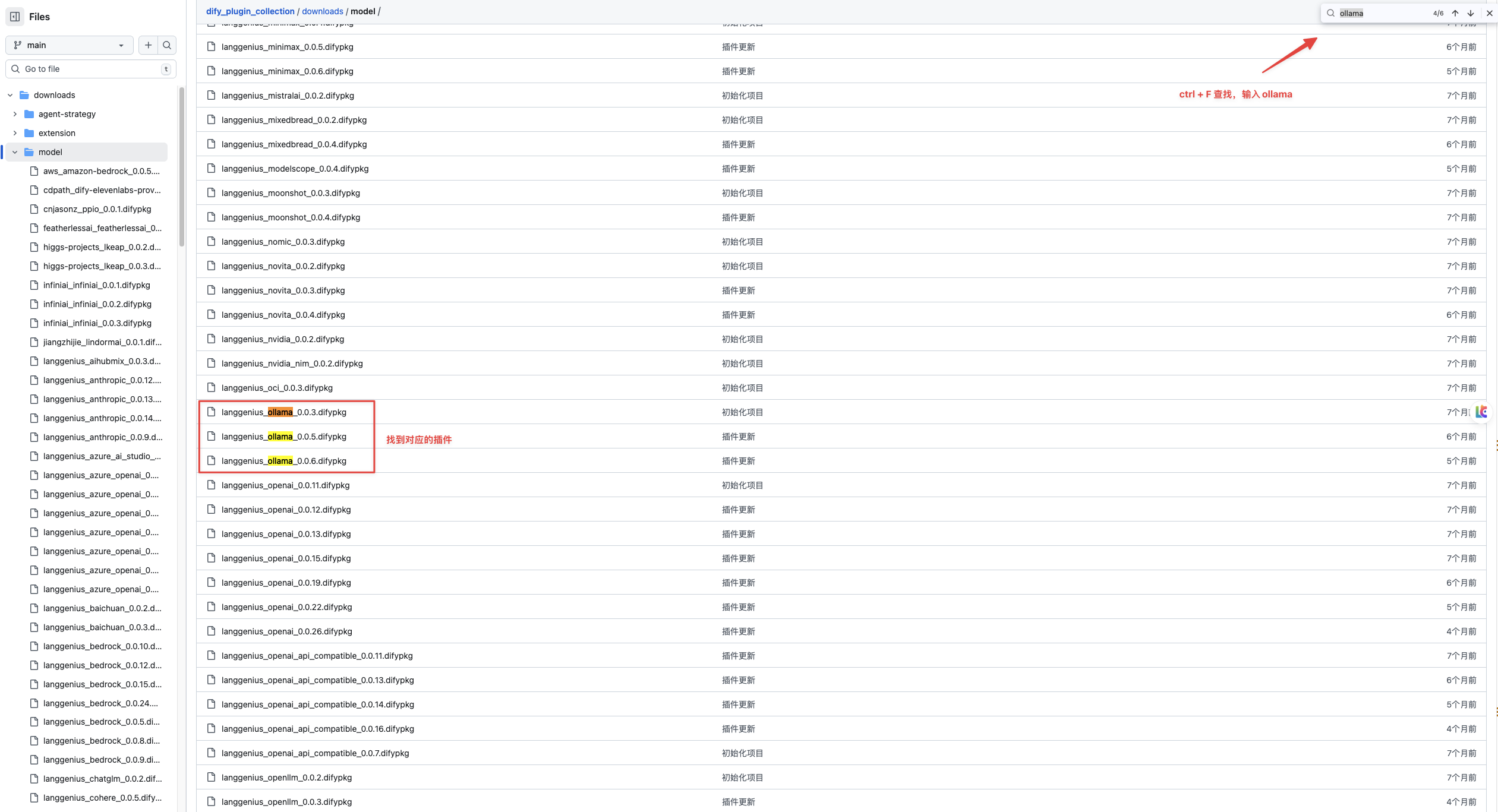
Task: Click the search files magnifier button
Action: (167, 45)
